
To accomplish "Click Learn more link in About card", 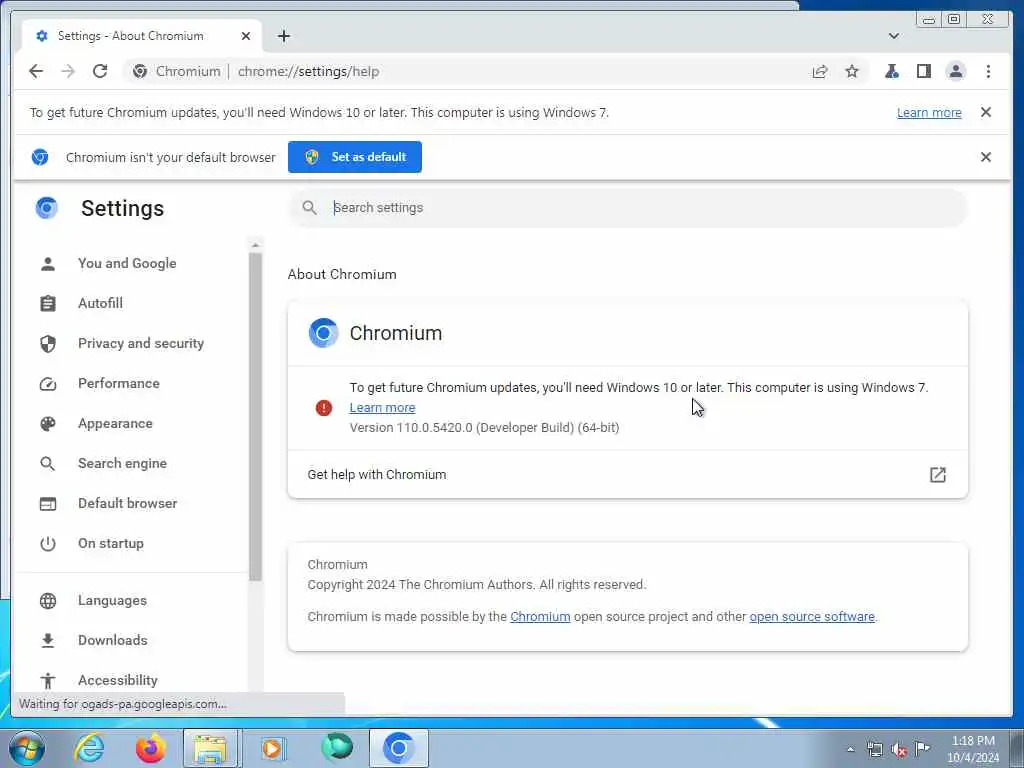I will pyautogui.click(x=382, y=408).
